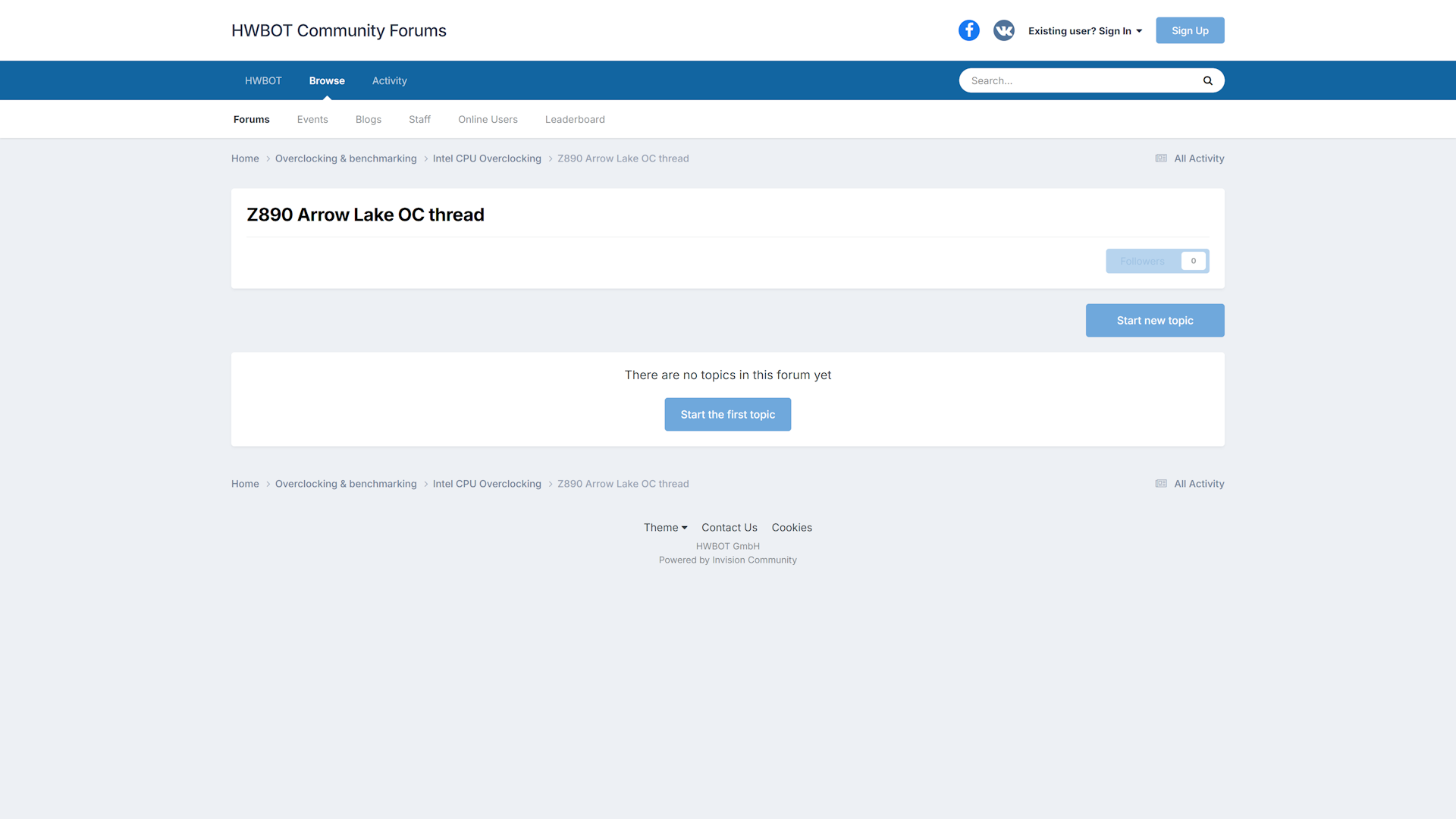Open the Facebook sign-in icon
Viewport: 1456px width, 819px height.
pyautogui.click(x=968, y=30)
